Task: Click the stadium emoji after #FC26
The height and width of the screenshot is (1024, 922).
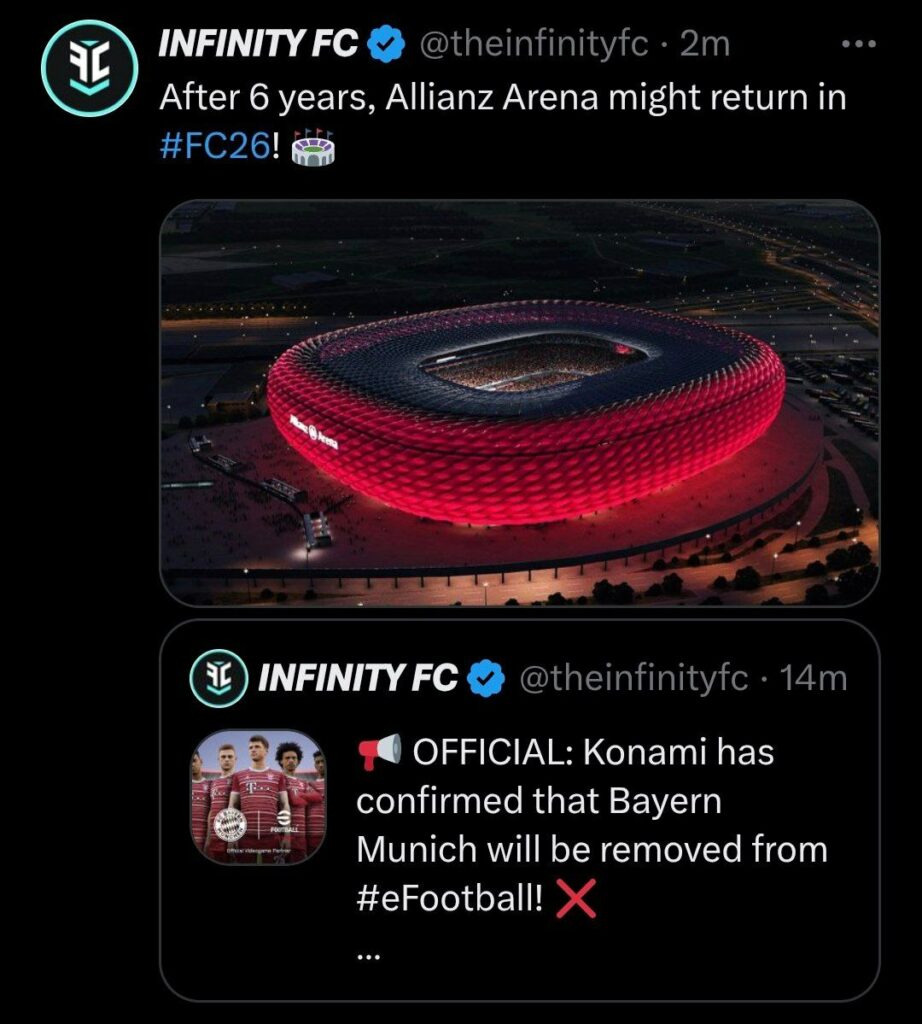Action: coord(312,146)
